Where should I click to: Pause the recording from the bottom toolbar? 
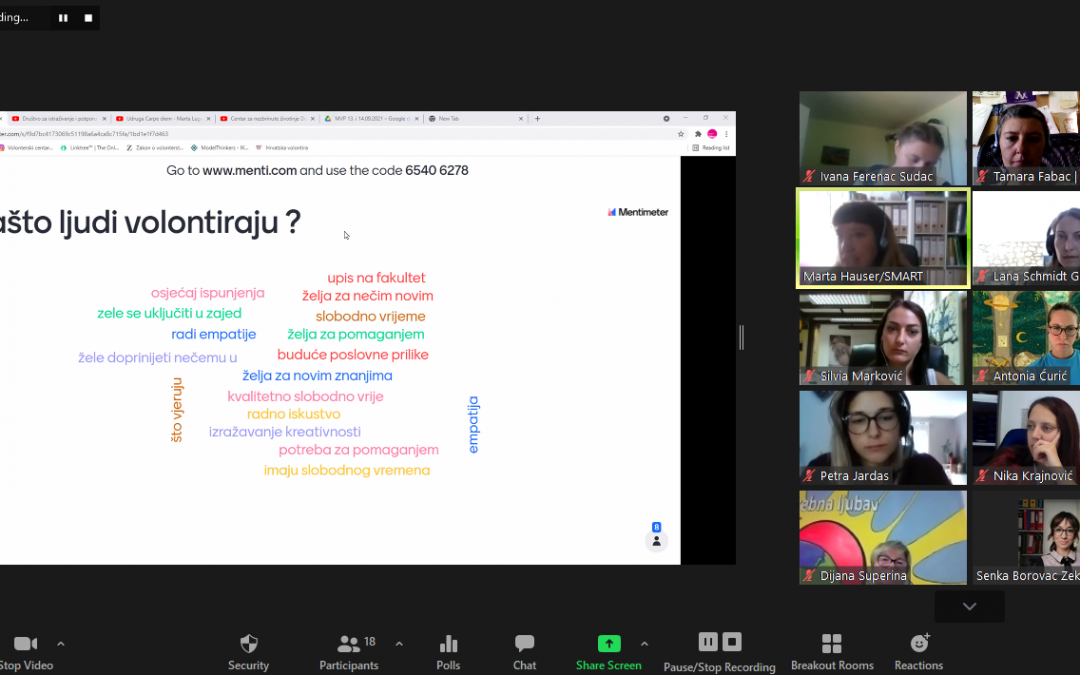[708, 642]
